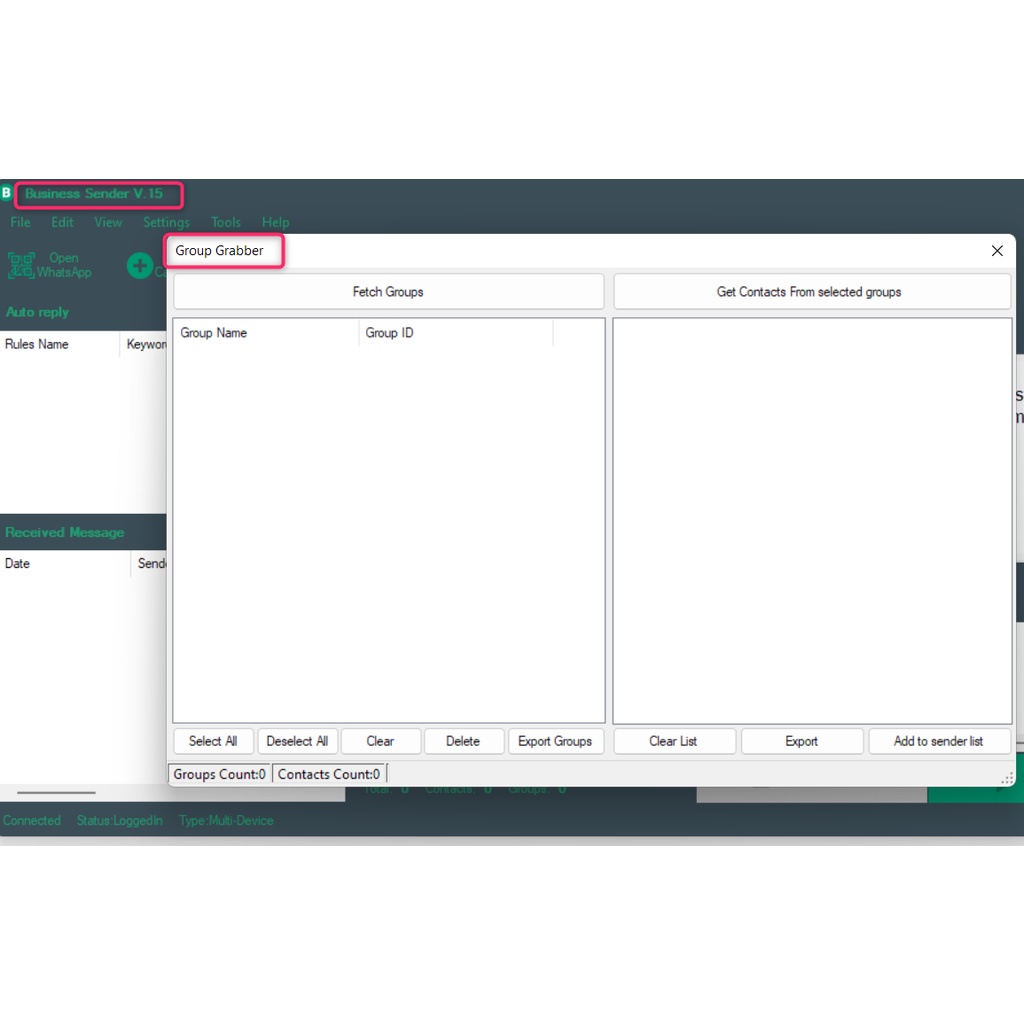Close the Group Grabber dialog
The image size is (1024, 1024).
(997, 251)
